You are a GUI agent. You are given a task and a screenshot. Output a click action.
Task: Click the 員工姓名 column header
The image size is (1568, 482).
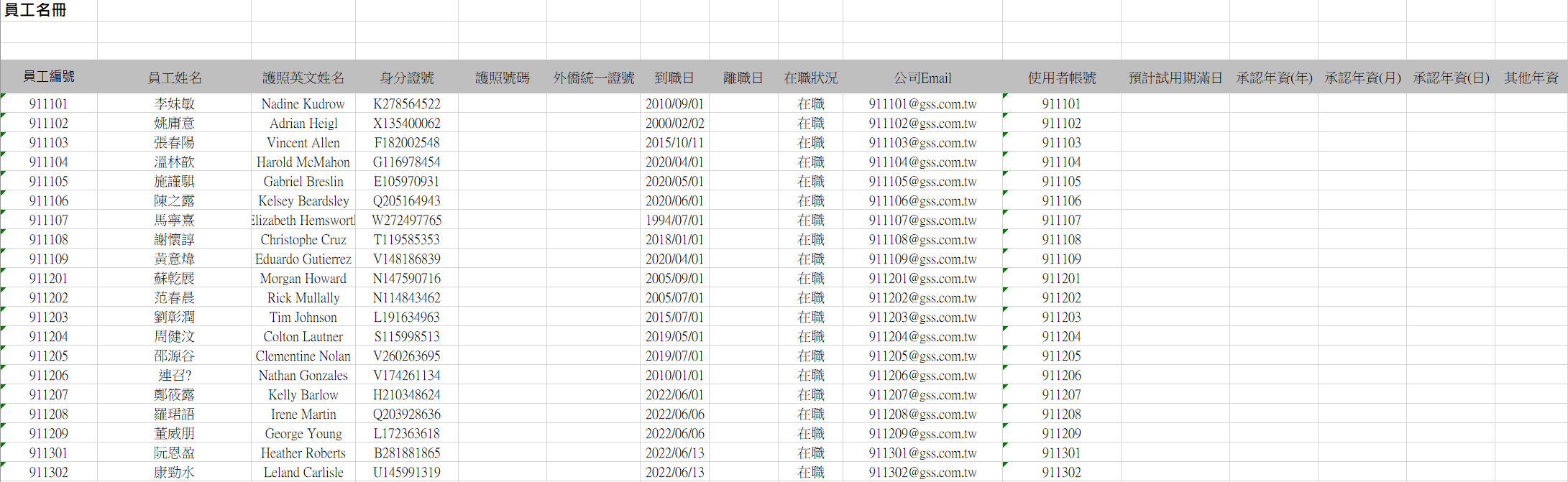(x=174, y=78)
